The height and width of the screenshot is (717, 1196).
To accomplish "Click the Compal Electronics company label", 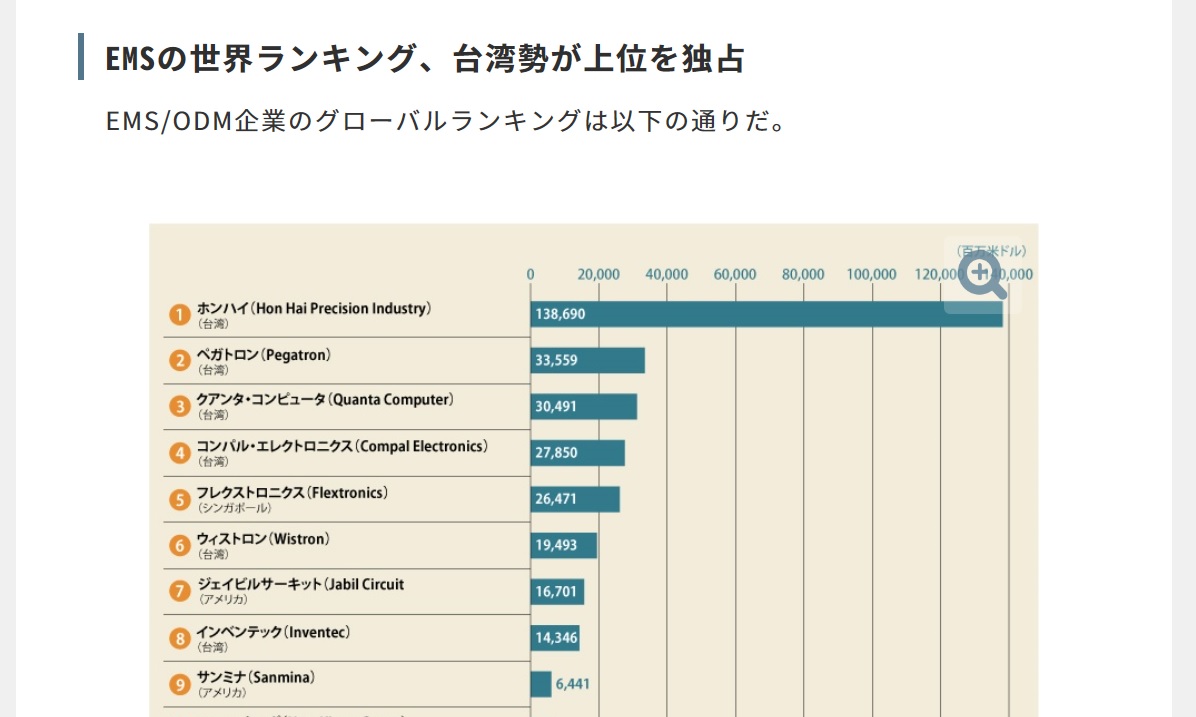I will [342, 446].
